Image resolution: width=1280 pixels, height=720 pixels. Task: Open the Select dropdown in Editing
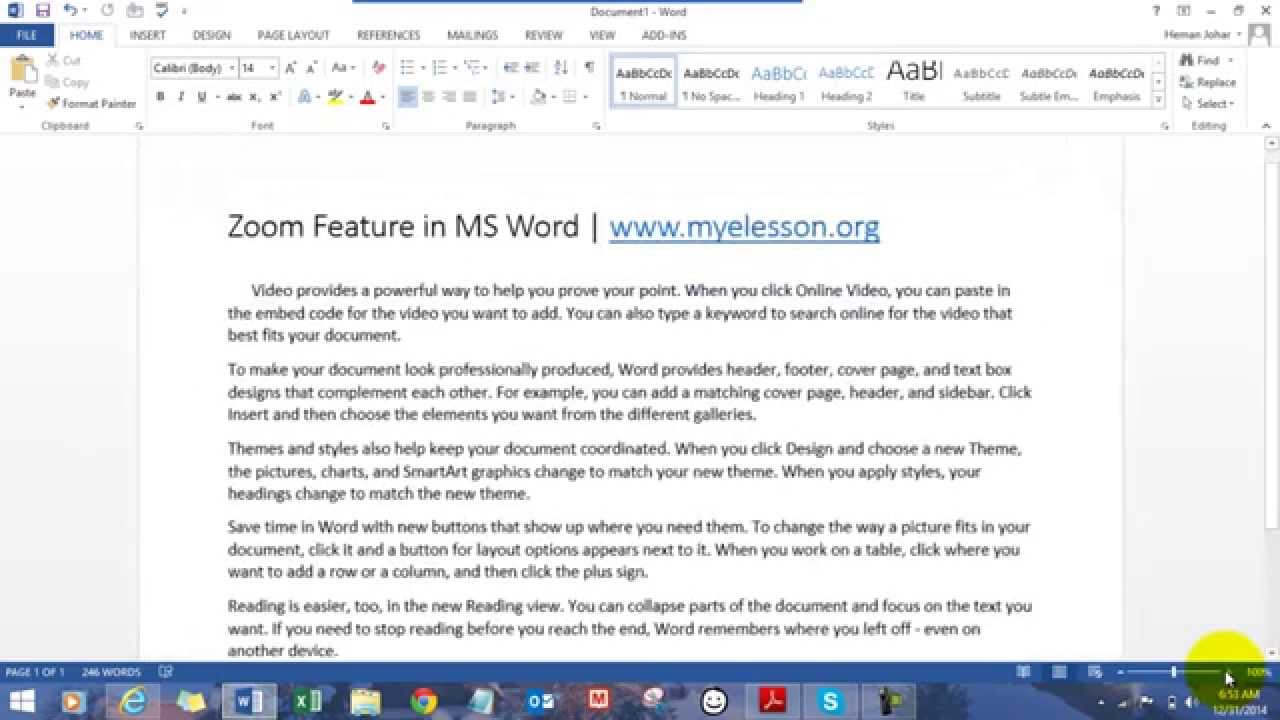pyautogui.click(x=1208, y=103)
